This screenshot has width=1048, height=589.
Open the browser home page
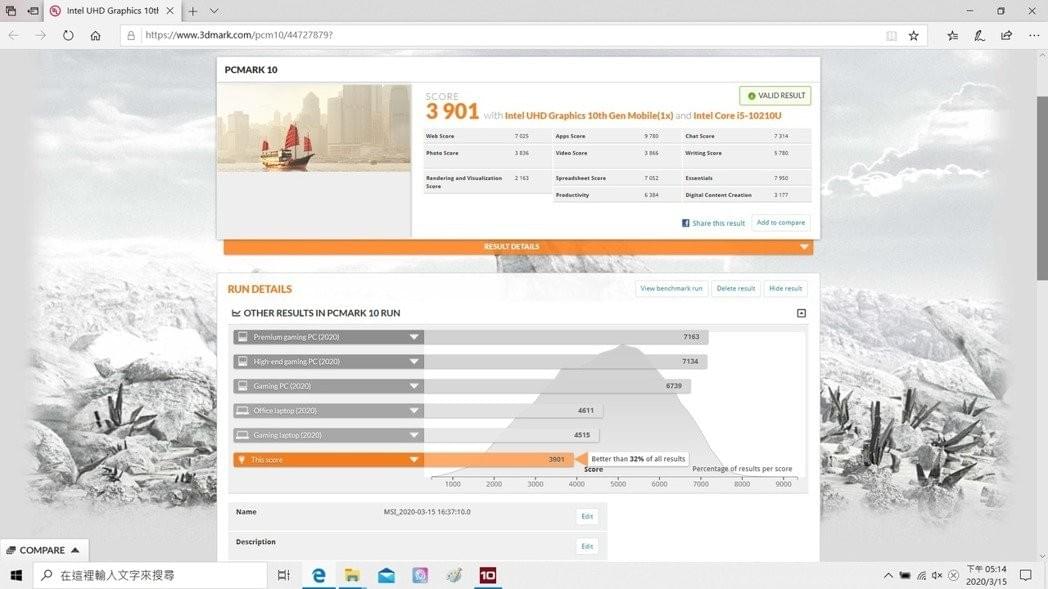coord(96,35)
